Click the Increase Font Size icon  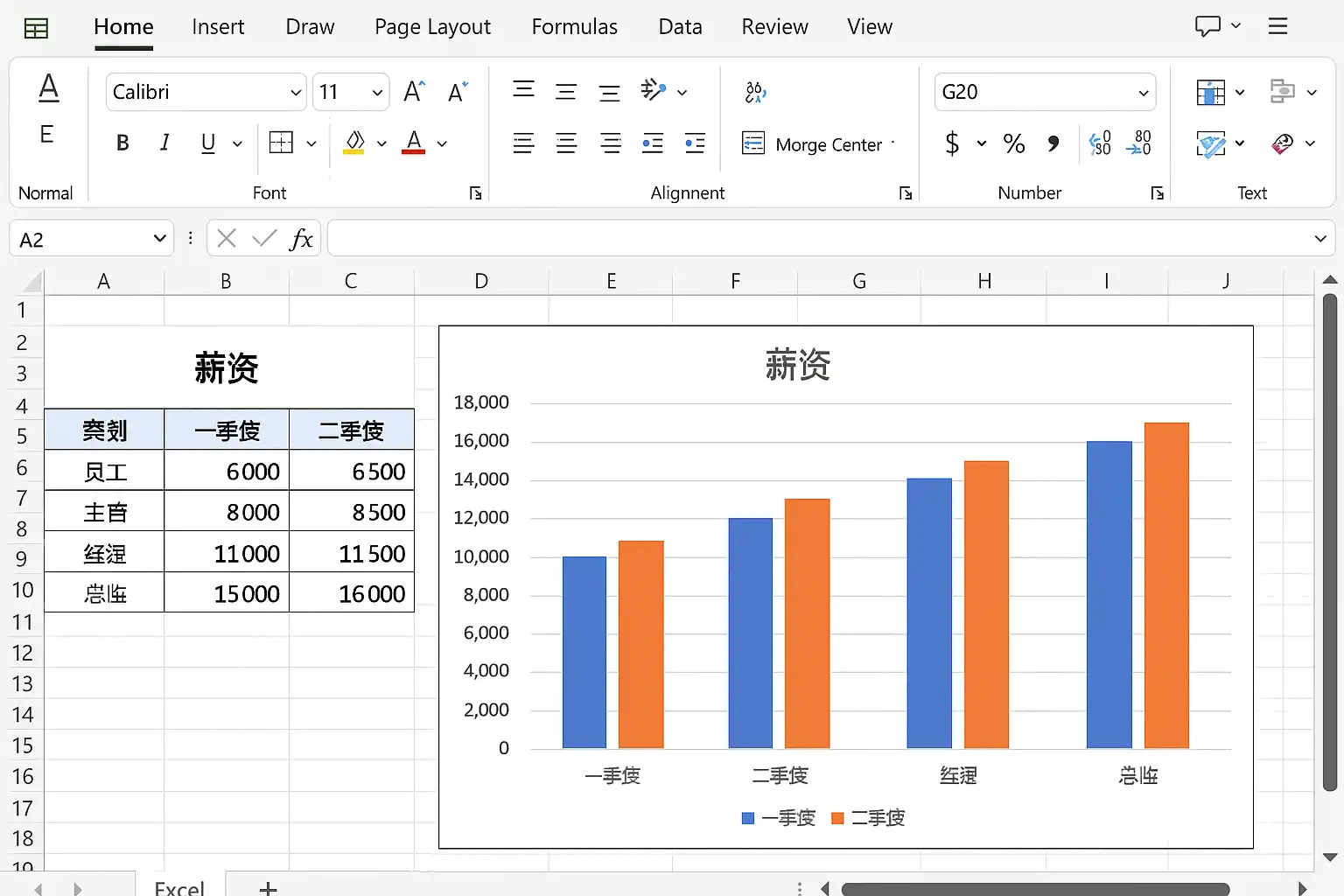(414, 92)
